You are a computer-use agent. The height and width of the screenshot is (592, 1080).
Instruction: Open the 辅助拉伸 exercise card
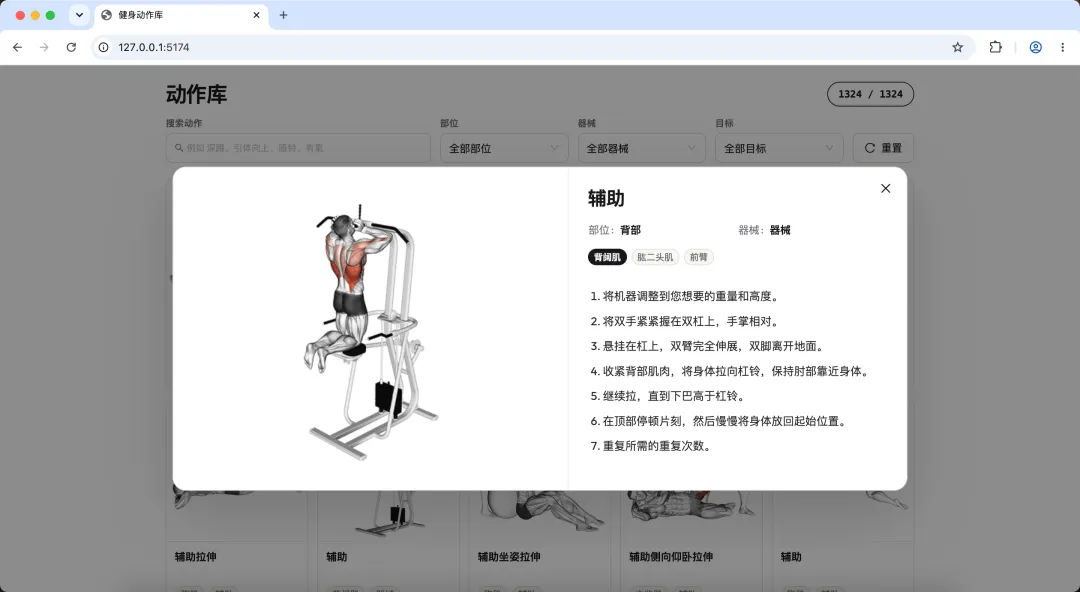coord(236,541)
